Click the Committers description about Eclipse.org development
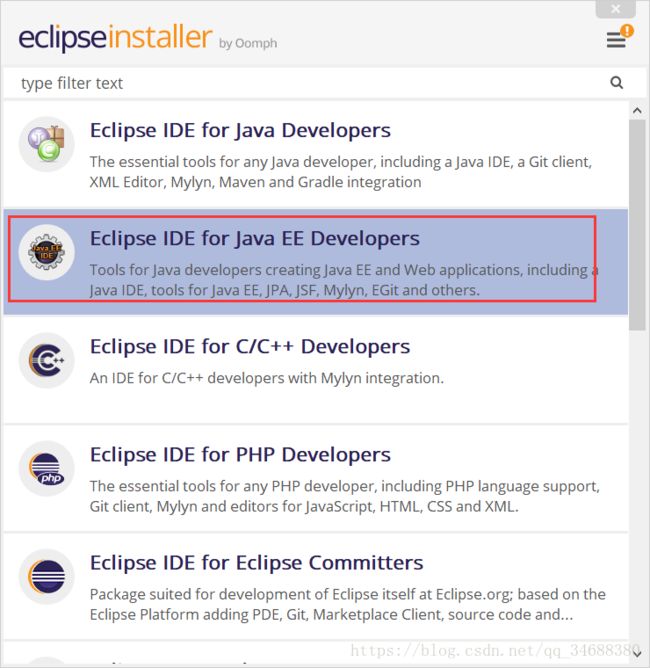The height and width of the screenshot is (668, 650). [348, 605]
